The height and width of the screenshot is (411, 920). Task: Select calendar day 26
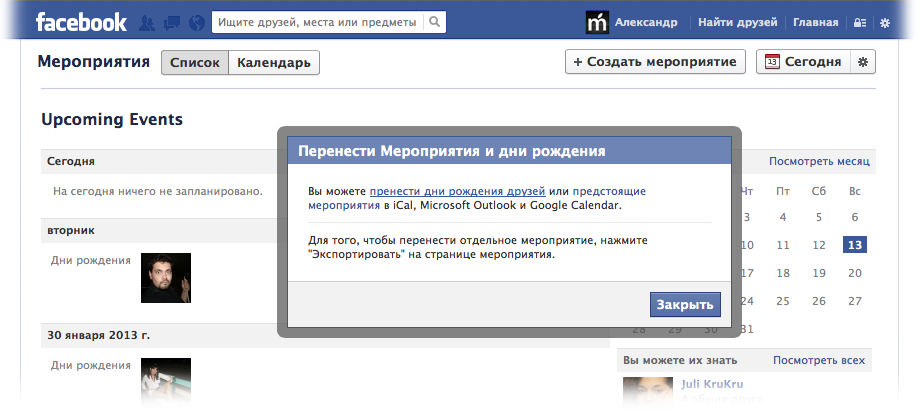(x=818, y=301)
